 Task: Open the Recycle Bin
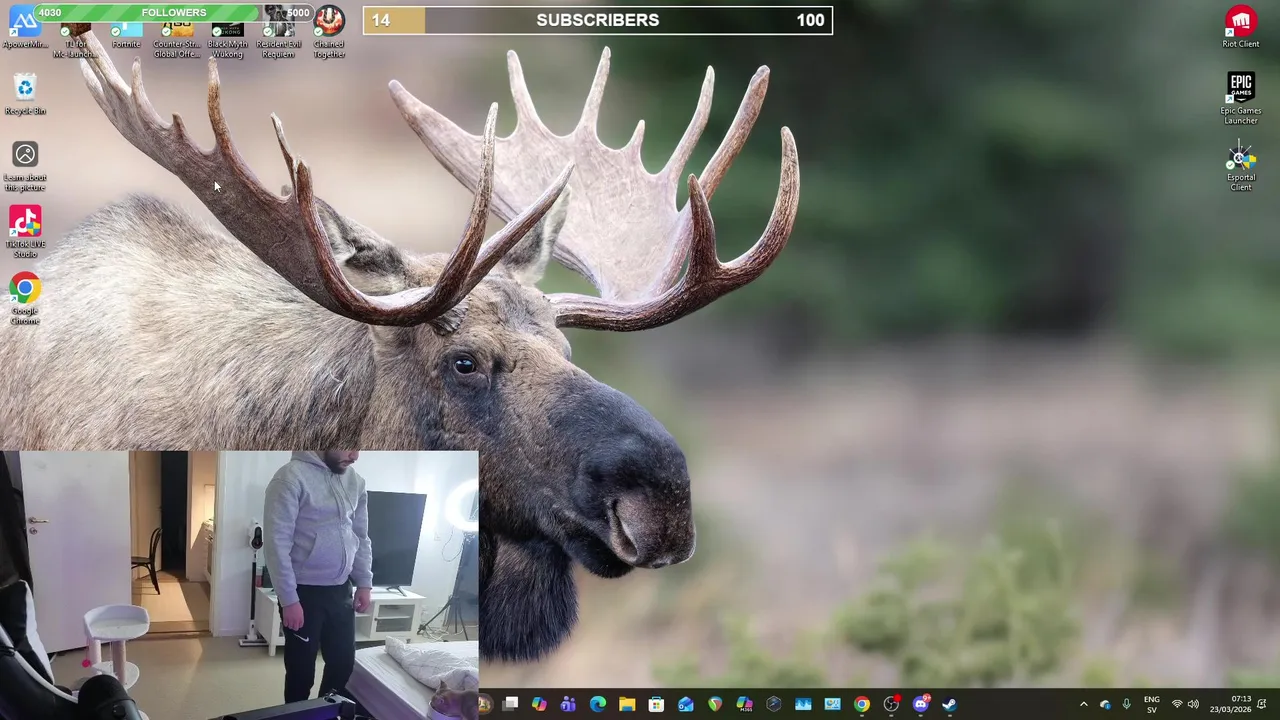(x=25, y=95)
